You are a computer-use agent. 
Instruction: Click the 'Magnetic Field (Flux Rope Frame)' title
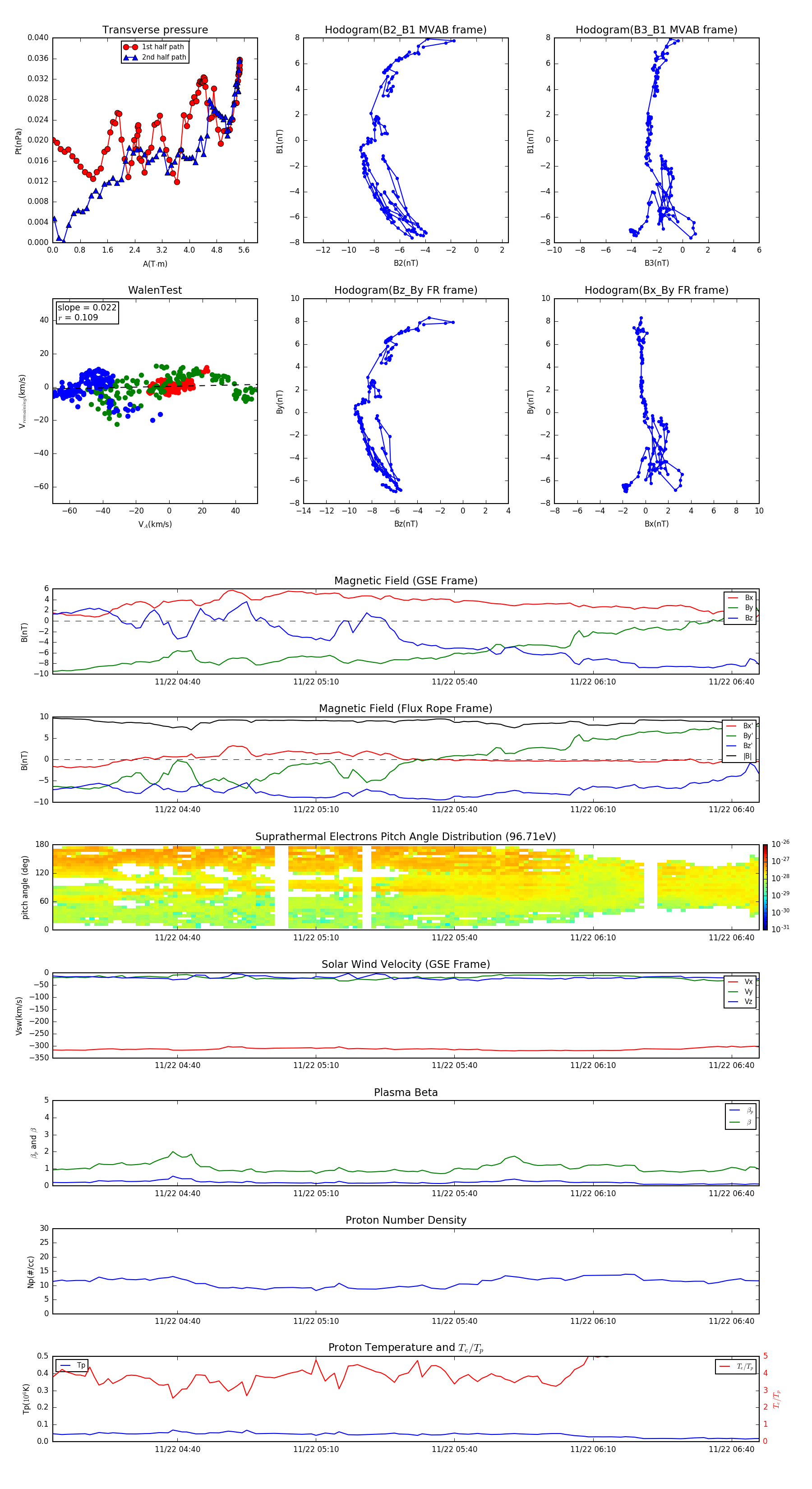tap(406, 709)
